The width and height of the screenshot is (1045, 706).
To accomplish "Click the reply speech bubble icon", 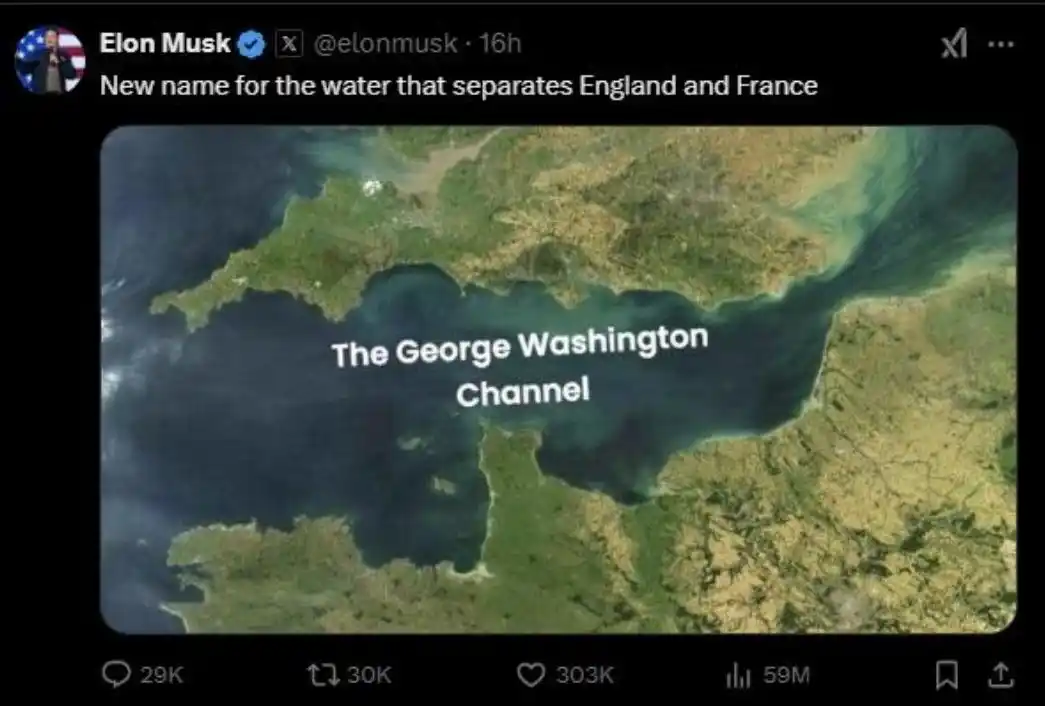I will pos(117,676).
